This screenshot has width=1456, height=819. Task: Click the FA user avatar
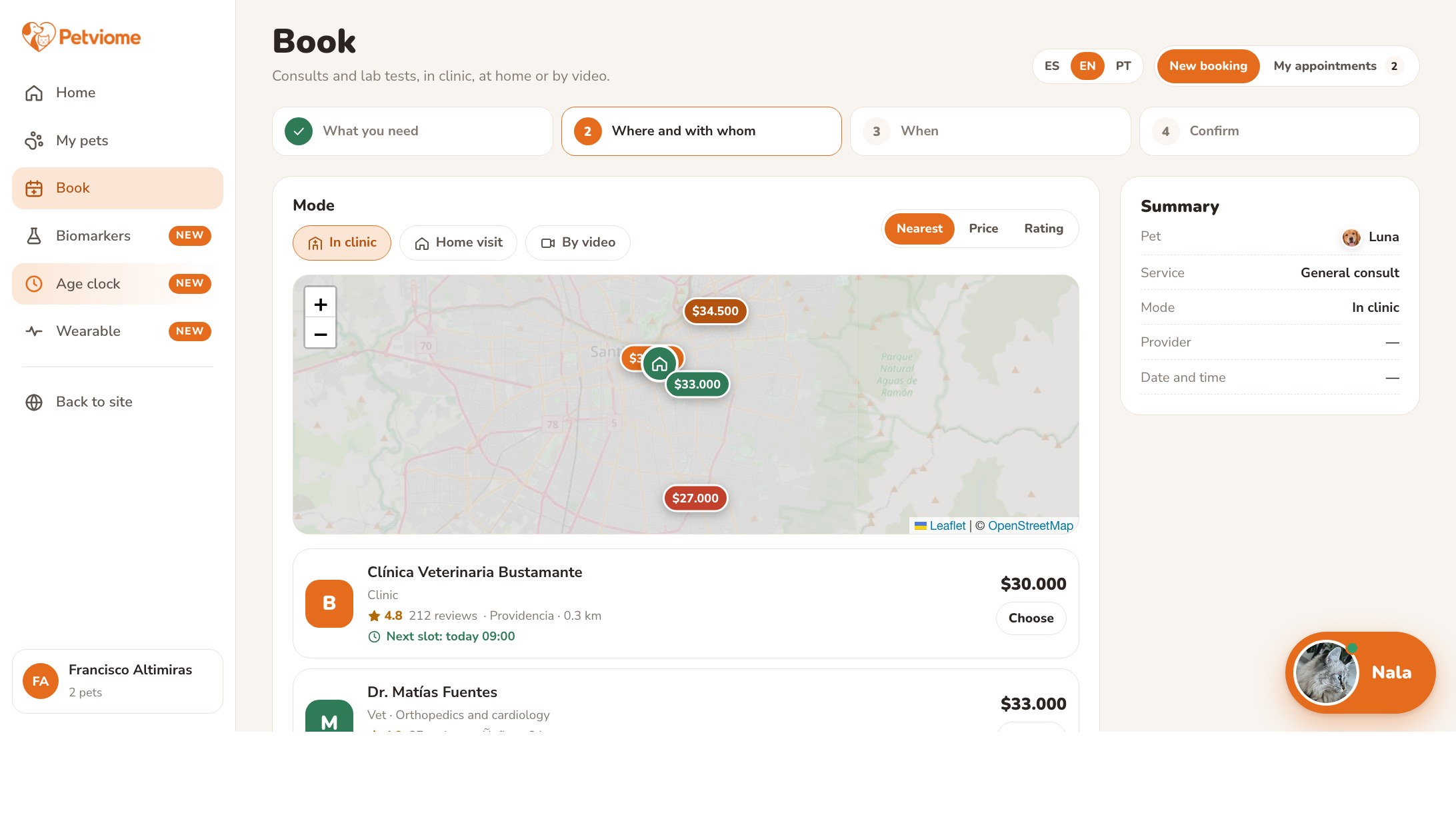(41, 681)
